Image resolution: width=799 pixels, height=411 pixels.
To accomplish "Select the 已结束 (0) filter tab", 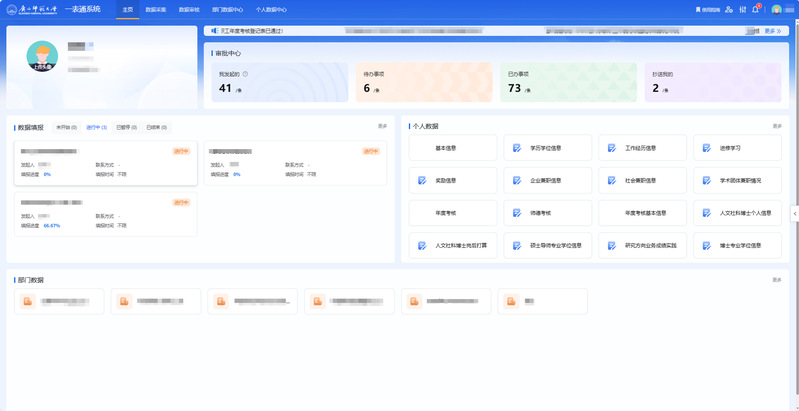I will coord(156,127).
